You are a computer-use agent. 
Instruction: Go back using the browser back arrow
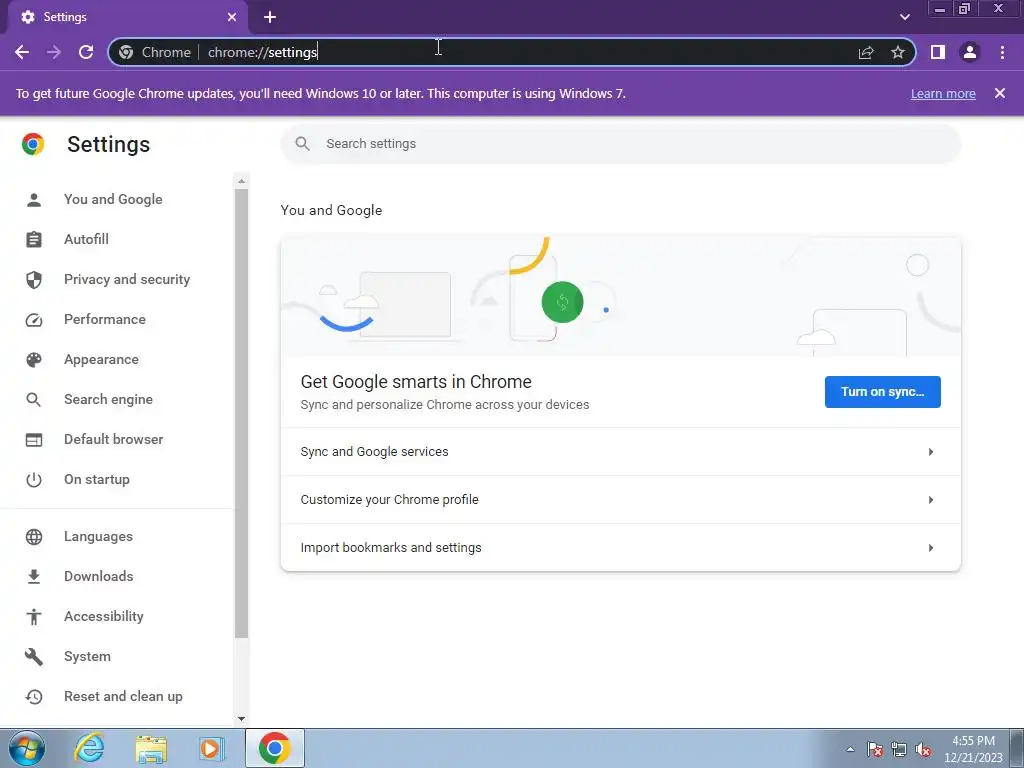[22, 52]
